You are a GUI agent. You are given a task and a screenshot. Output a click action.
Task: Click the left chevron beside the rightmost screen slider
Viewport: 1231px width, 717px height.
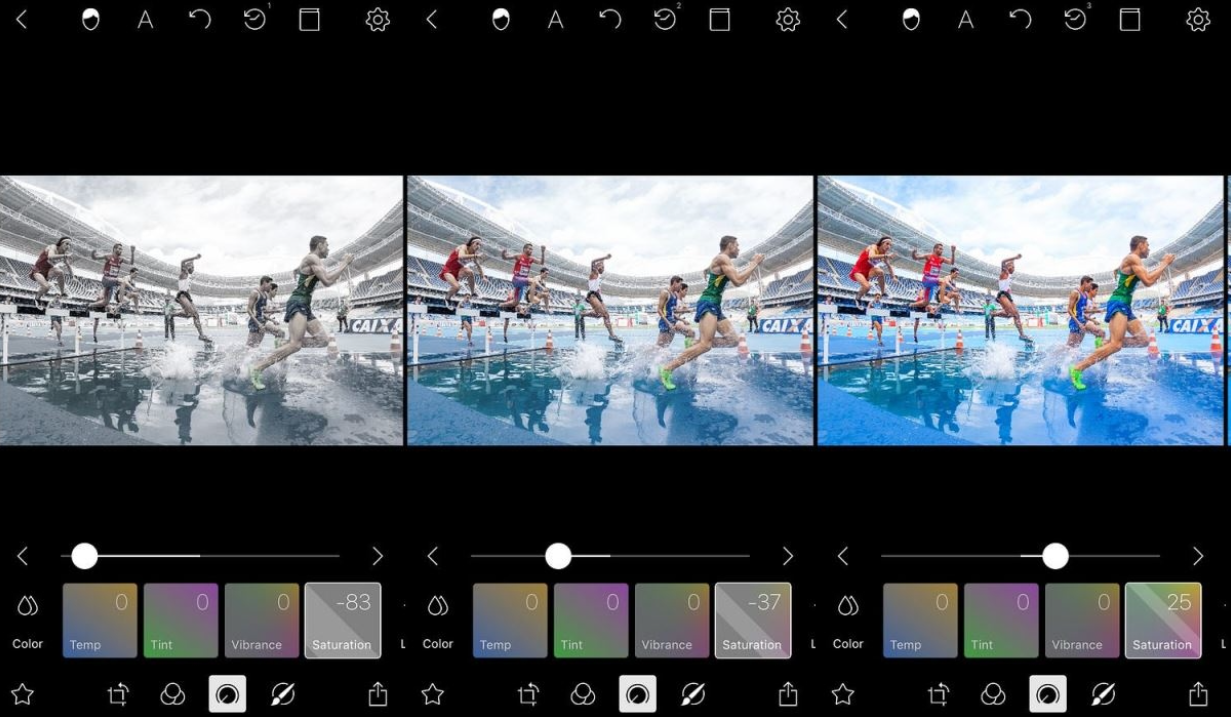pyautogui.click(x=842, y=556)
